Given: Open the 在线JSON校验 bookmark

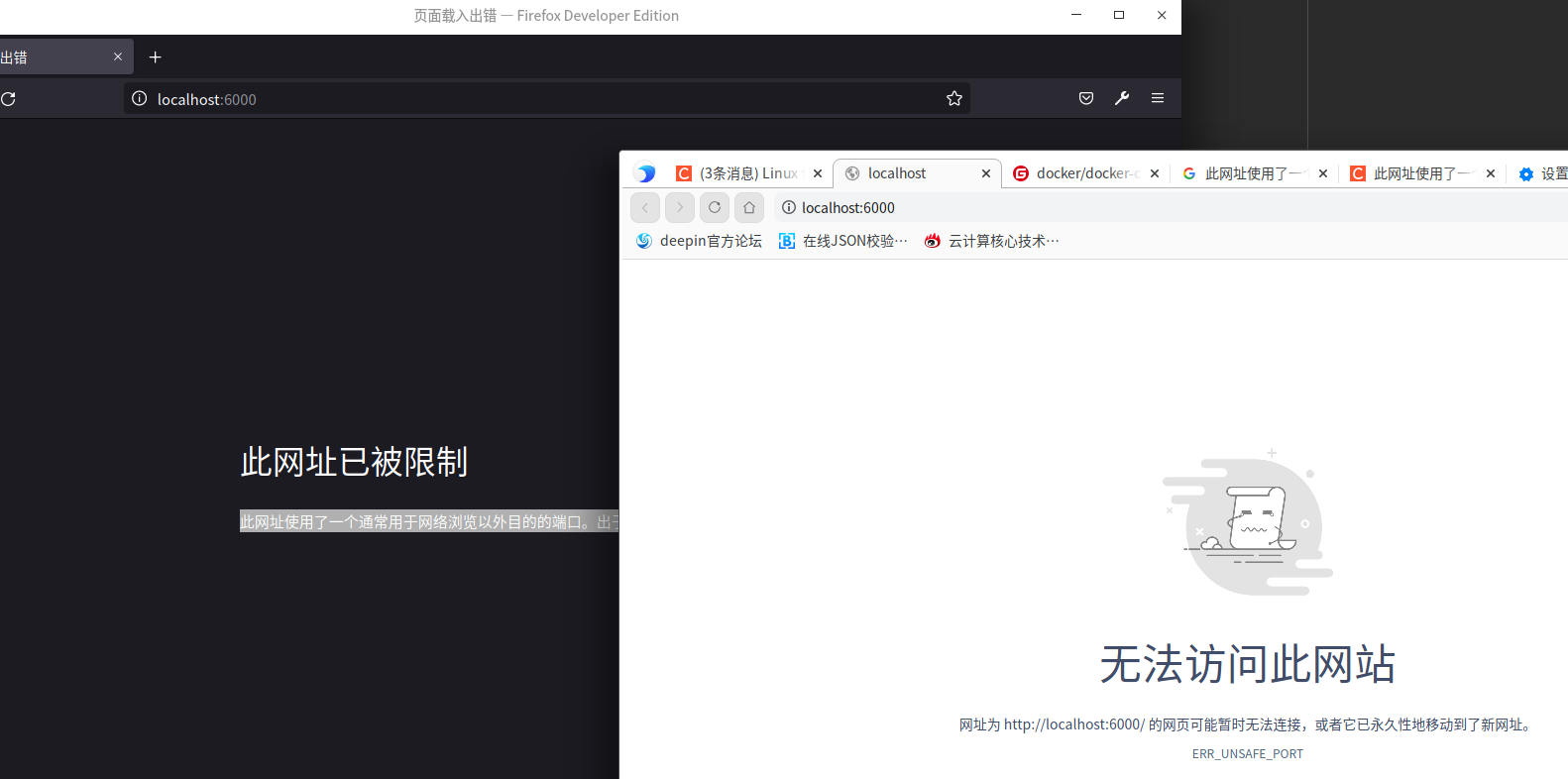Looking at the screenshot, I should point(843,241).
